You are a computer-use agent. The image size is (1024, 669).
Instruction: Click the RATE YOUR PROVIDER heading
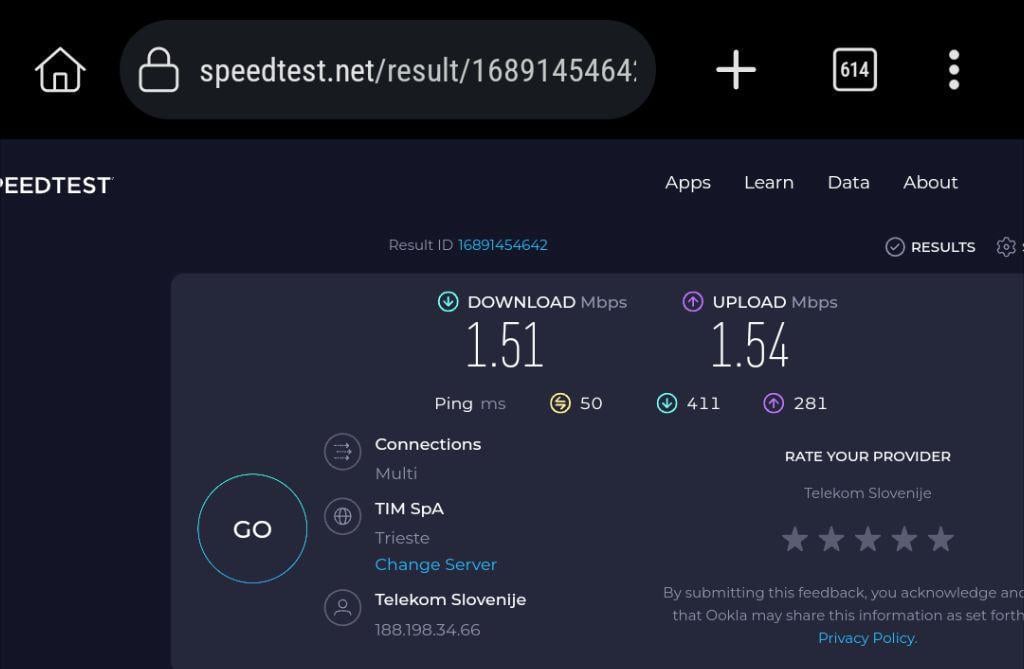[x=867, y=457]
